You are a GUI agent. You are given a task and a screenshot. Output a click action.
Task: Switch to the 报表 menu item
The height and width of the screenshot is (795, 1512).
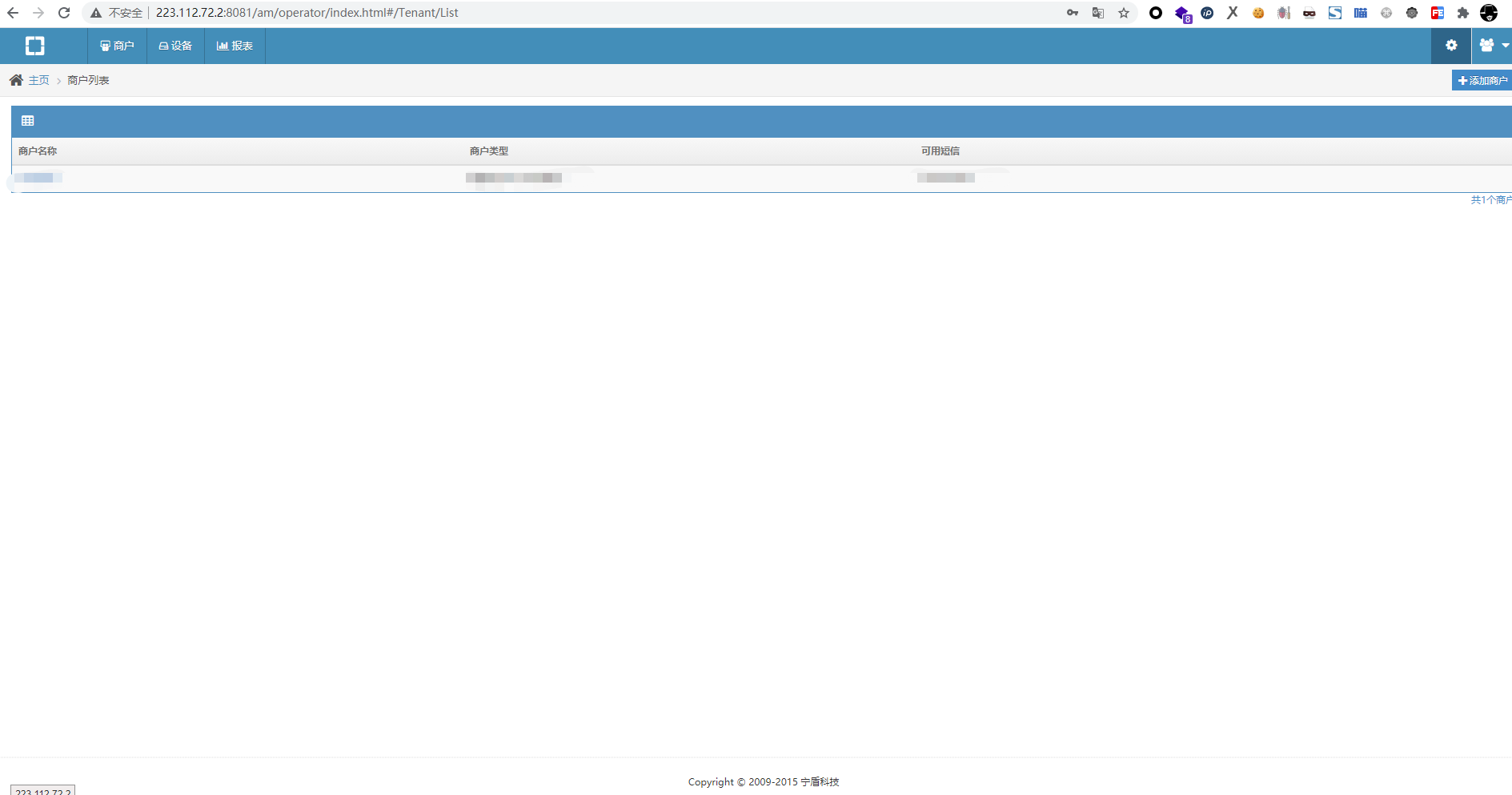click(x=239, y=46)
